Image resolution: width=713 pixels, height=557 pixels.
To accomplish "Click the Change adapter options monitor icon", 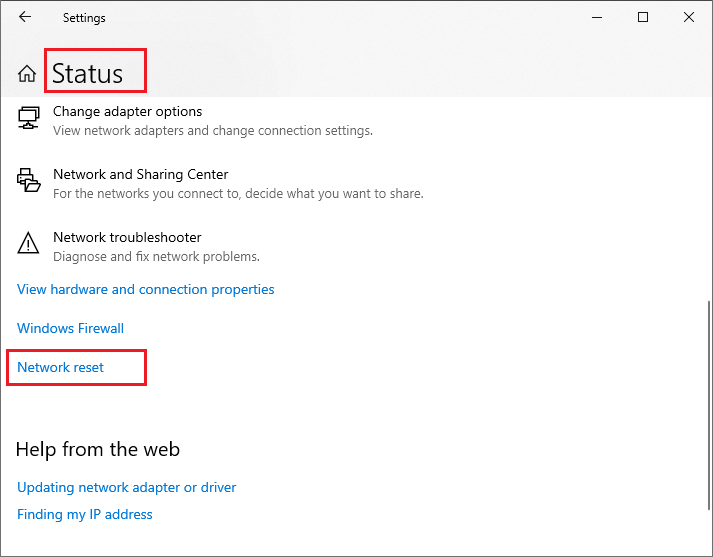I will point(29,118).
